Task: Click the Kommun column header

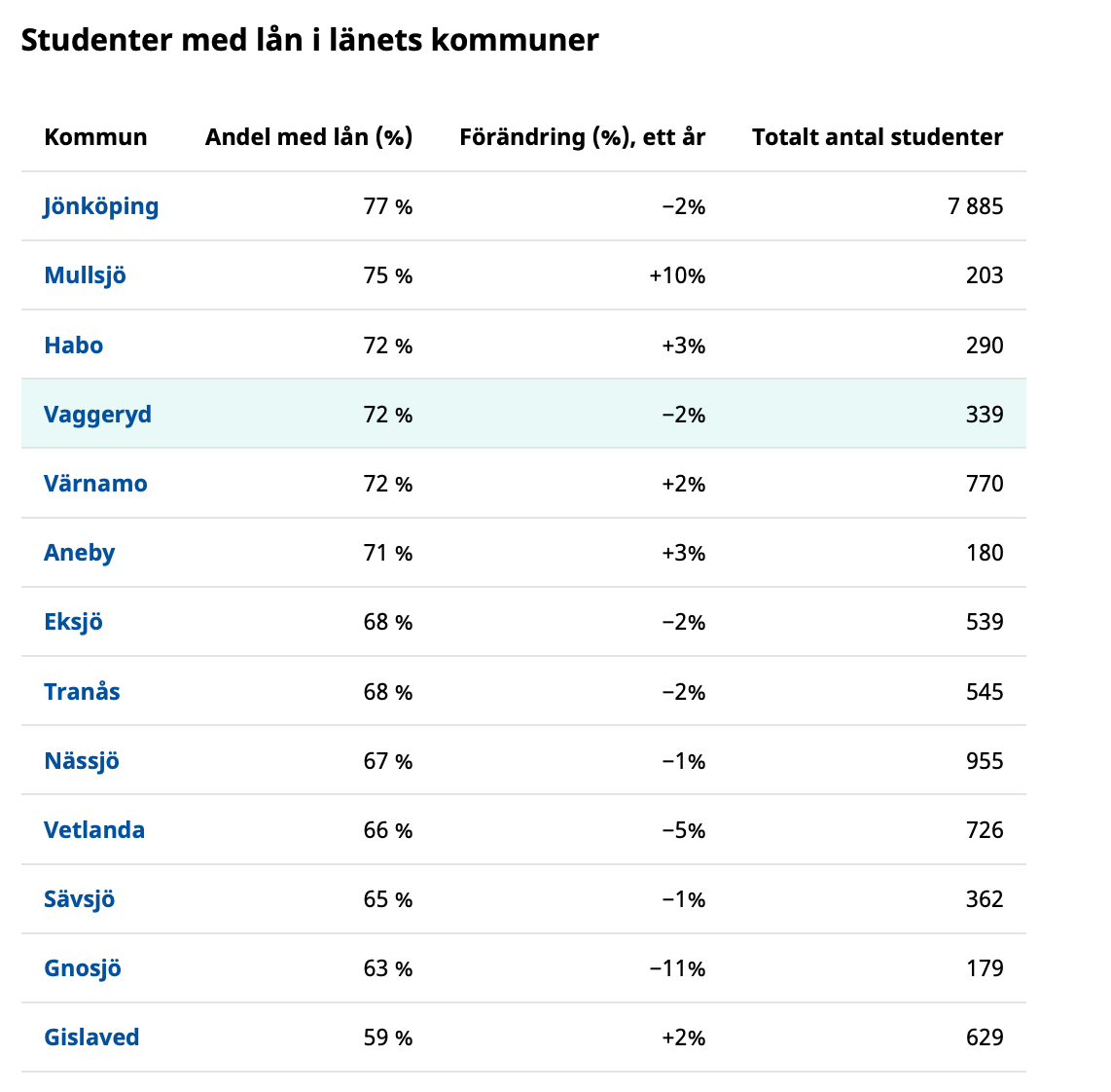Action: 95,137
